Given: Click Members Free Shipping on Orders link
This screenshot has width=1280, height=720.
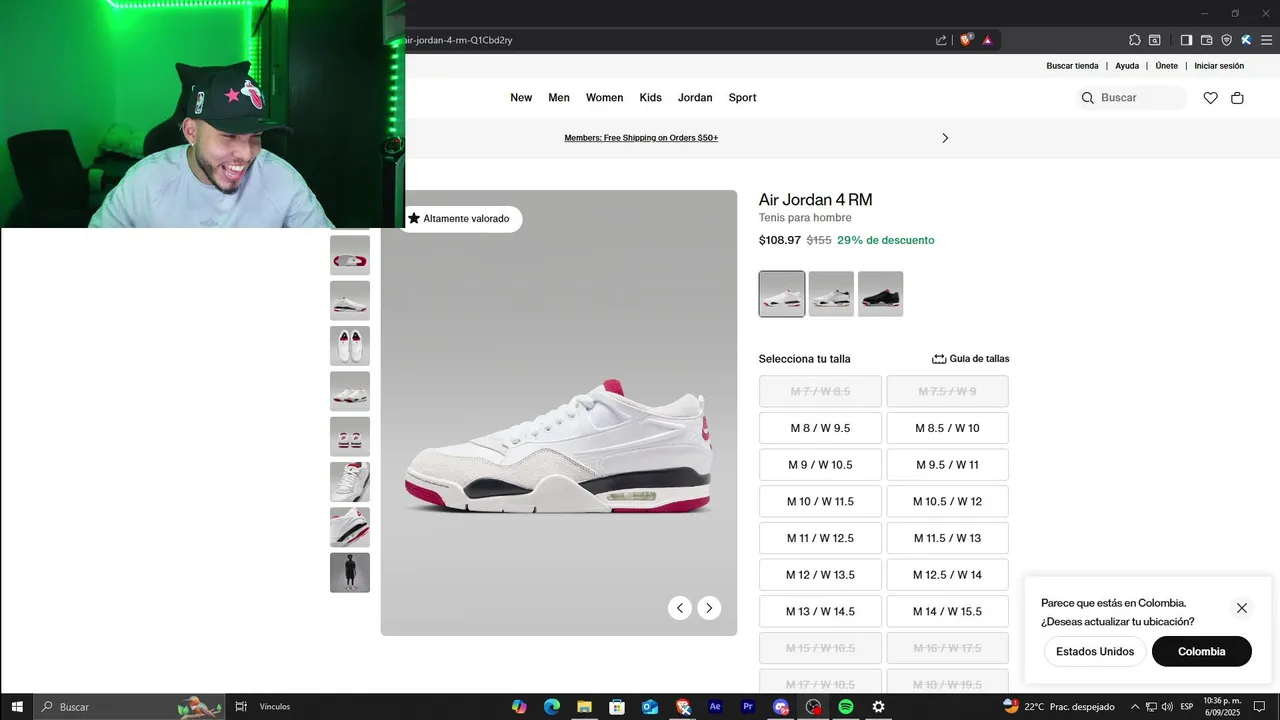Looking at the screenshot, I should coord(641,138).
